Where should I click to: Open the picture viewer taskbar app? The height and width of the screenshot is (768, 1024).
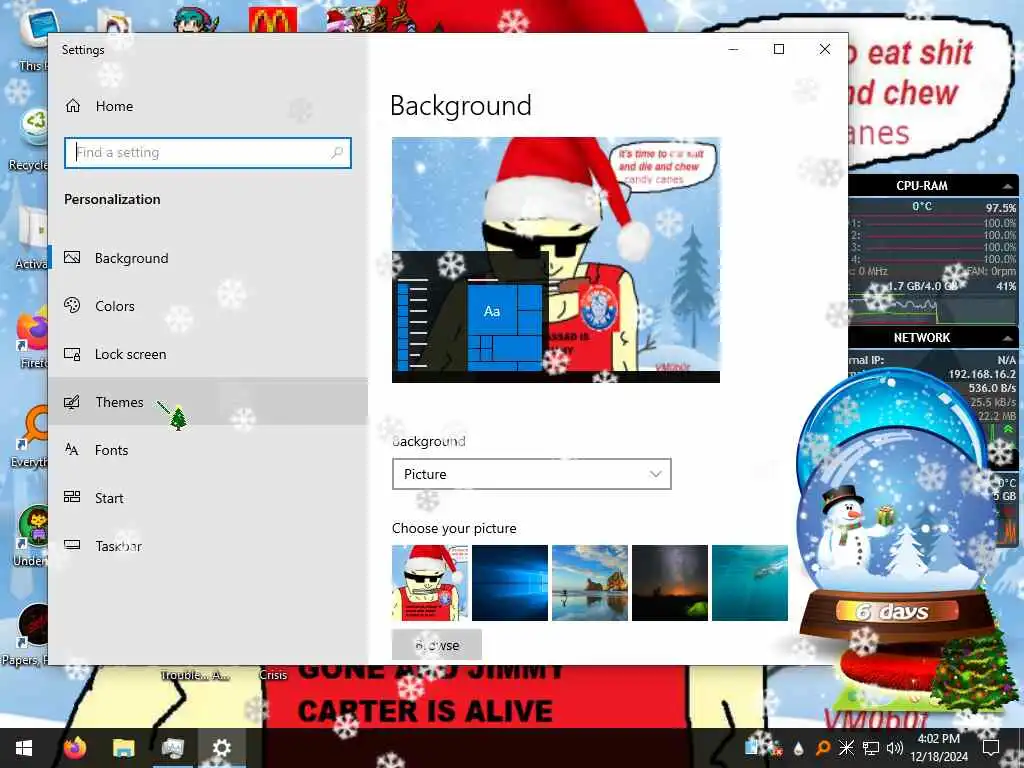(173, 748)
